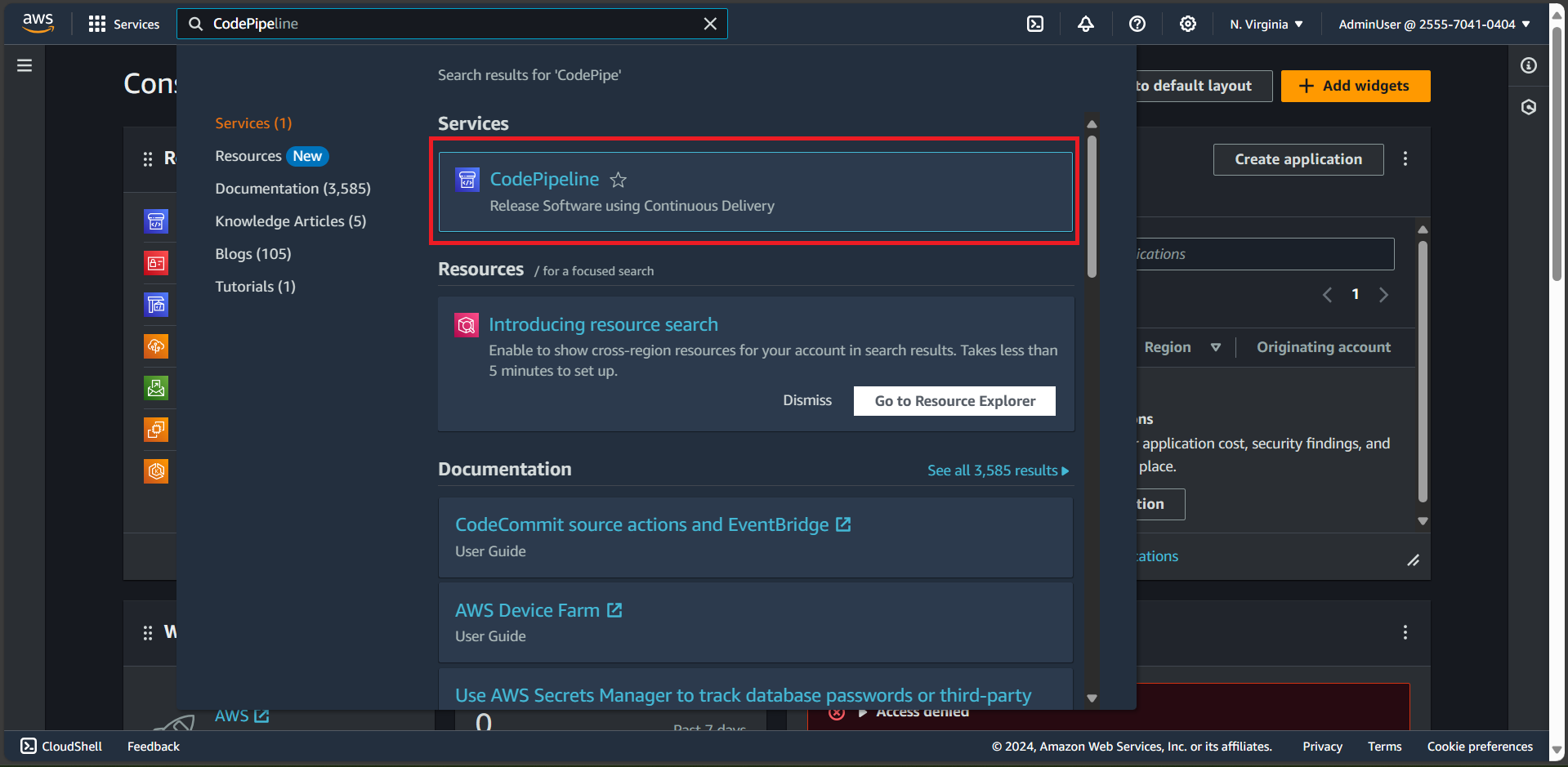Favorite CodePipeline with the star icon
Viewport: 1568px width, 767px height.
619,180
